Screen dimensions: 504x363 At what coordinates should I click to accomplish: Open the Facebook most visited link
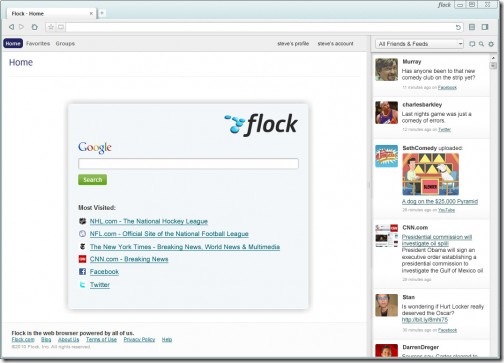point(104,272)
